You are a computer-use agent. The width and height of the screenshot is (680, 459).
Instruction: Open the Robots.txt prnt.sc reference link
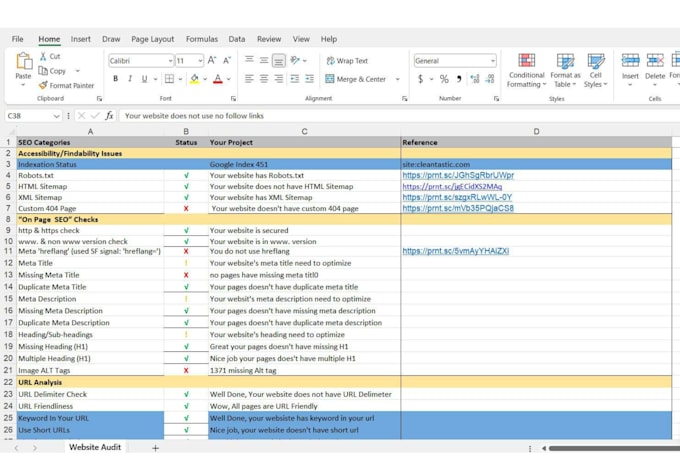[458, 175]
